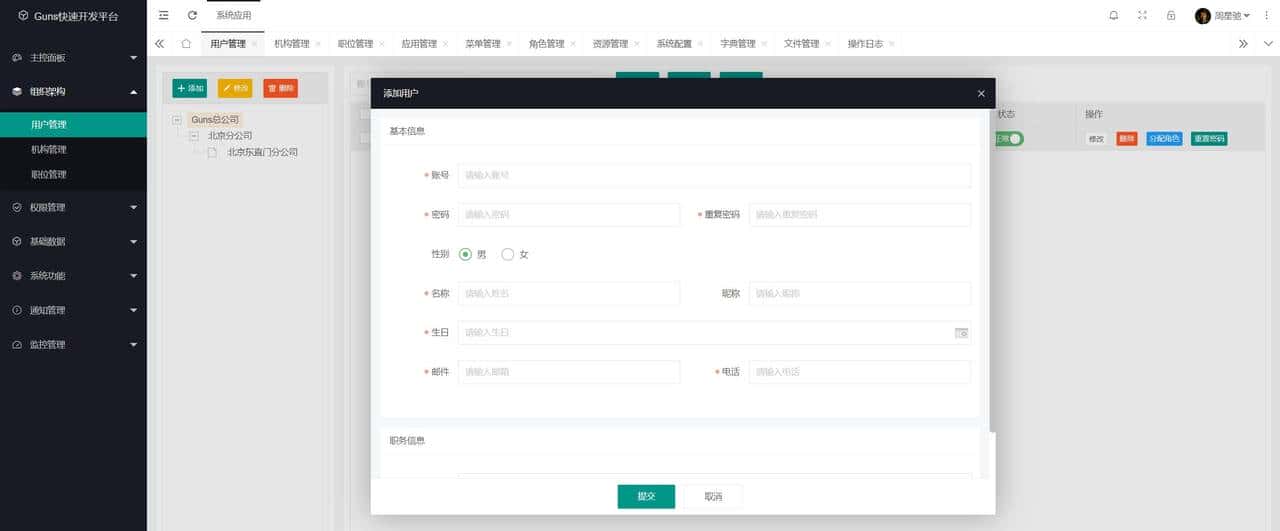
Task: Open 职位管理 in the sidebar
Action: click(x=73, y=175)
